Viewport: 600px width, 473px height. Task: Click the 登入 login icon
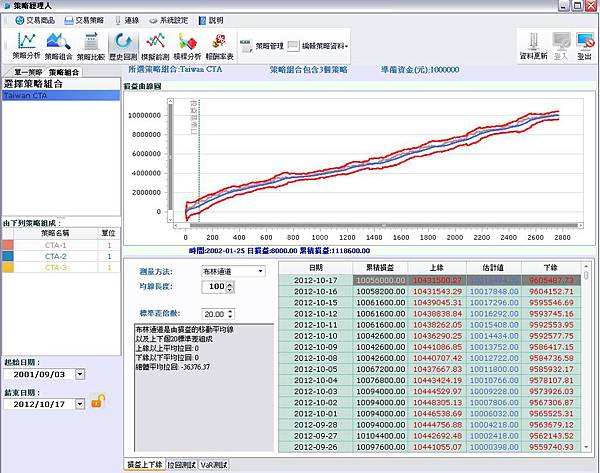[561, 46]
